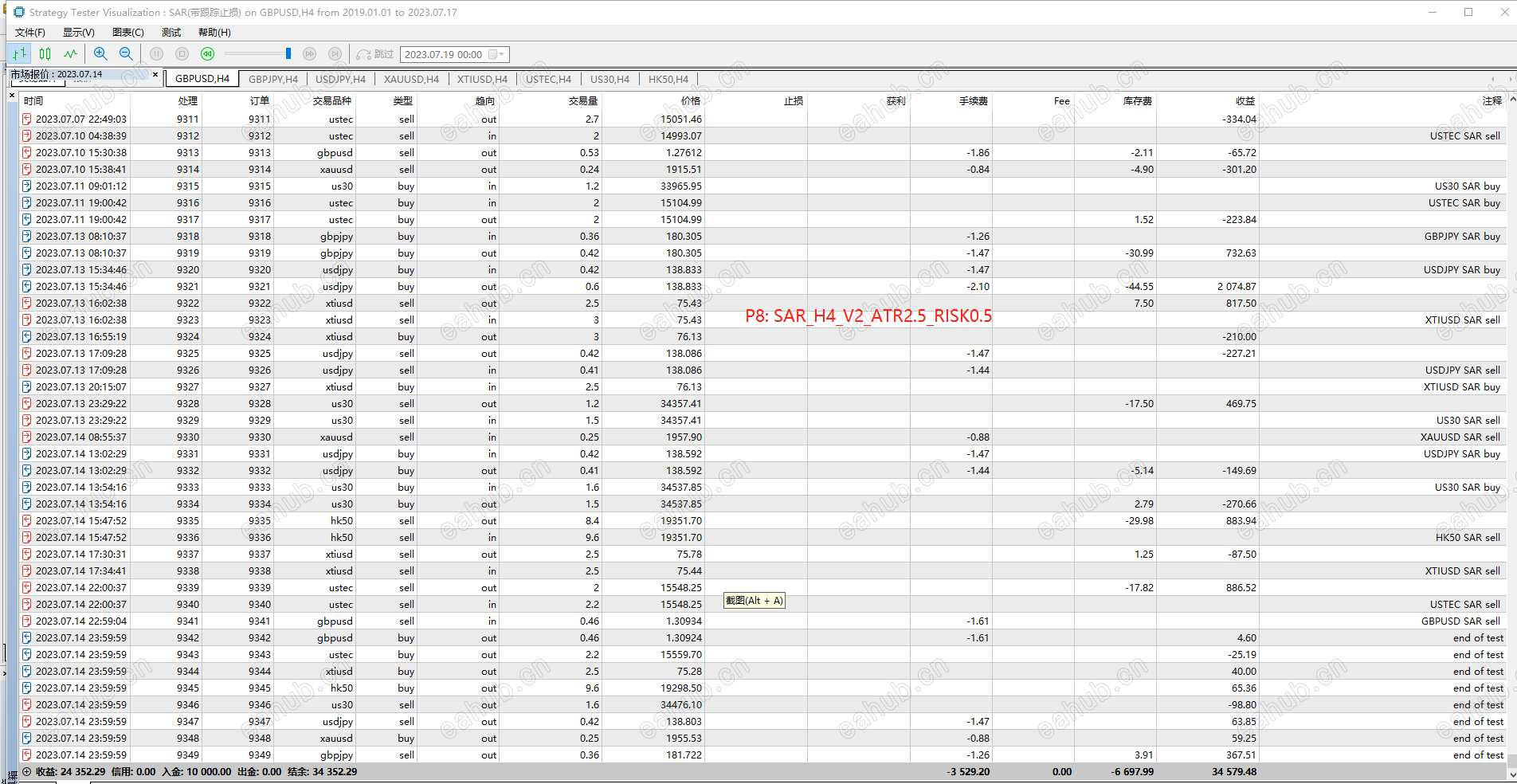Screen dimensions: 1517x784
Task: Open the 帮助(H) menu
Action: pos(214,32)
